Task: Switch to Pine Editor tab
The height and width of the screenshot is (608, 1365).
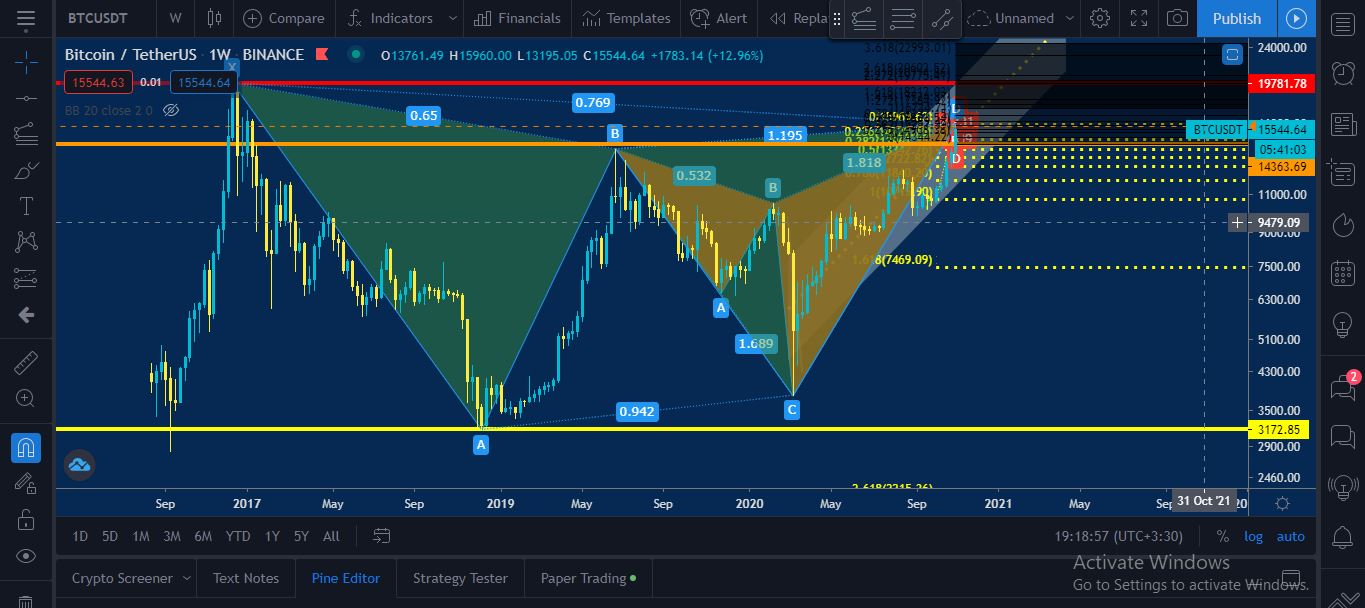Action: click(346, 578)
